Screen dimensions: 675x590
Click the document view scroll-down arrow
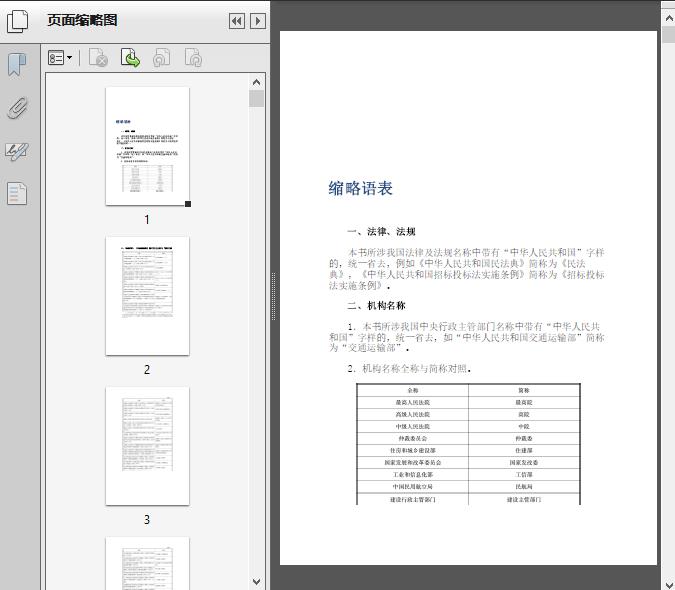pos(667,582)
